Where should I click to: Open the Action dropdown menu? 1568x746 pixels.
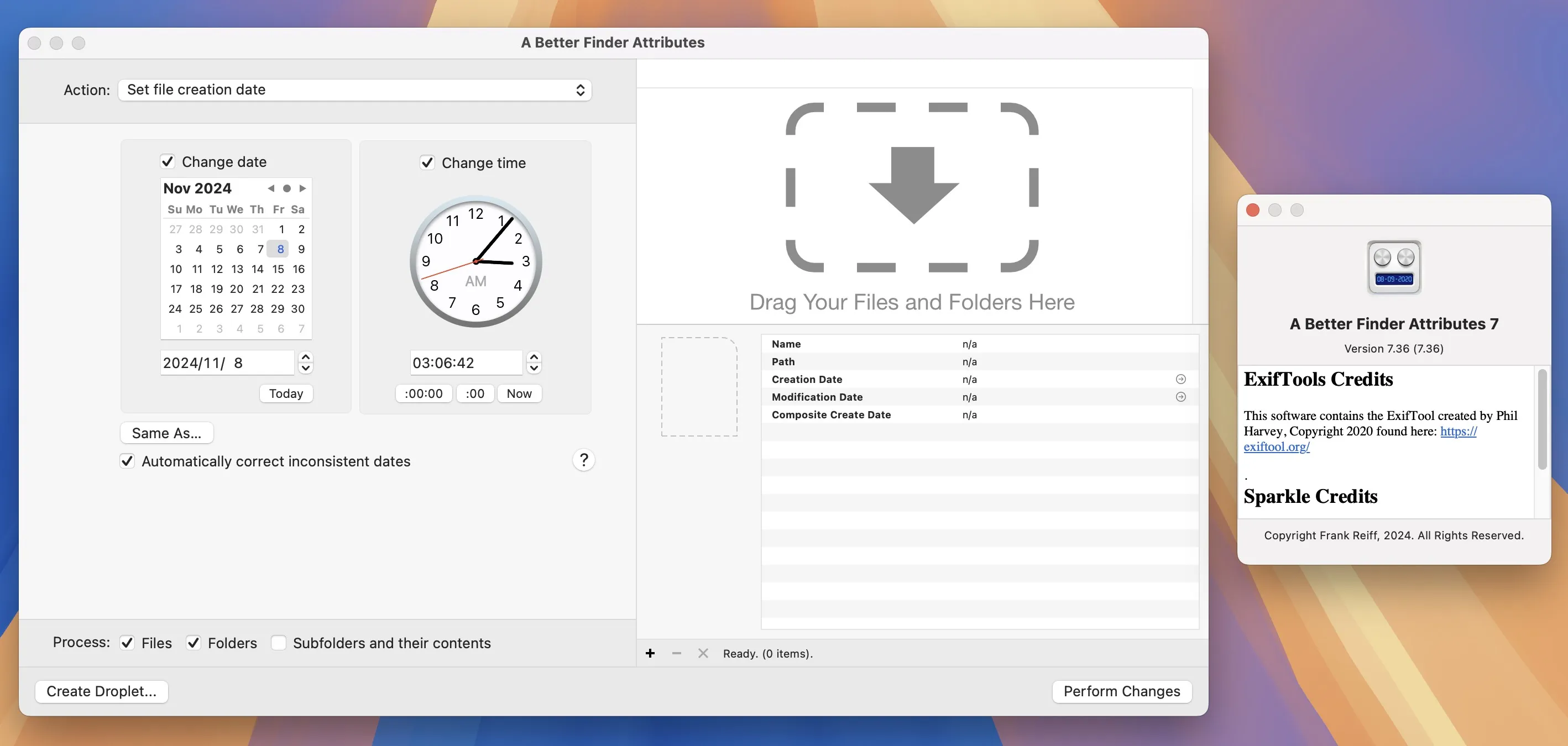(x=354, y=90)
